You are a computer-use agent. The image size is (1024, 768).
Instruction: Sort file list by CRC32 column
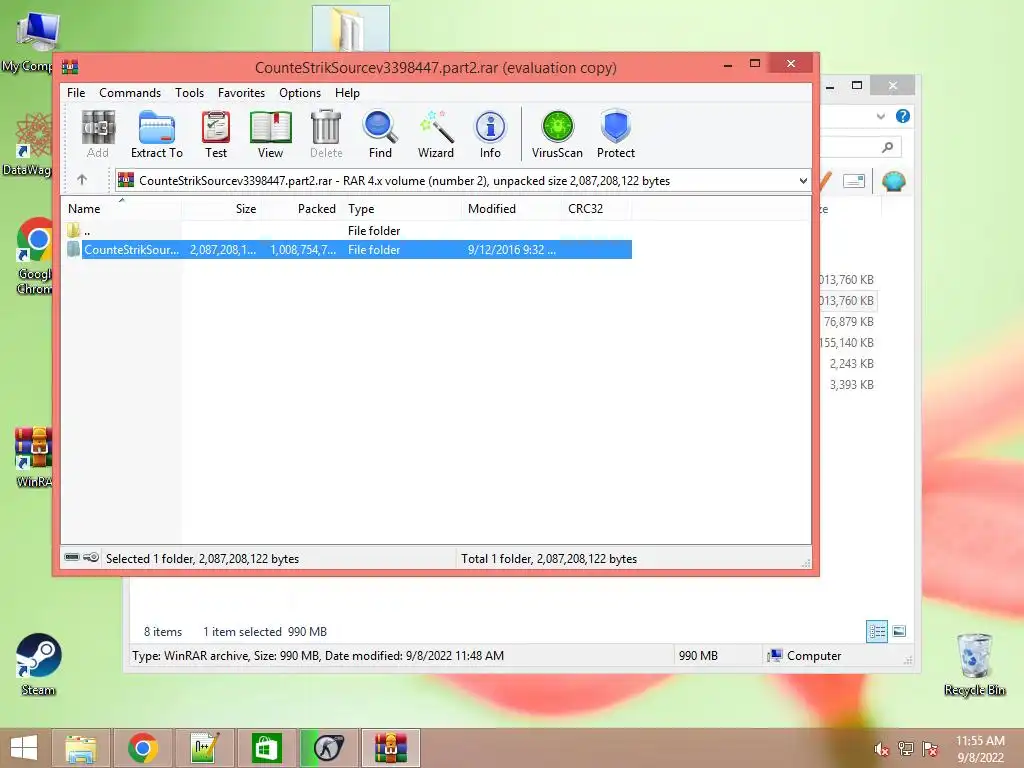(x=596, y=208)
